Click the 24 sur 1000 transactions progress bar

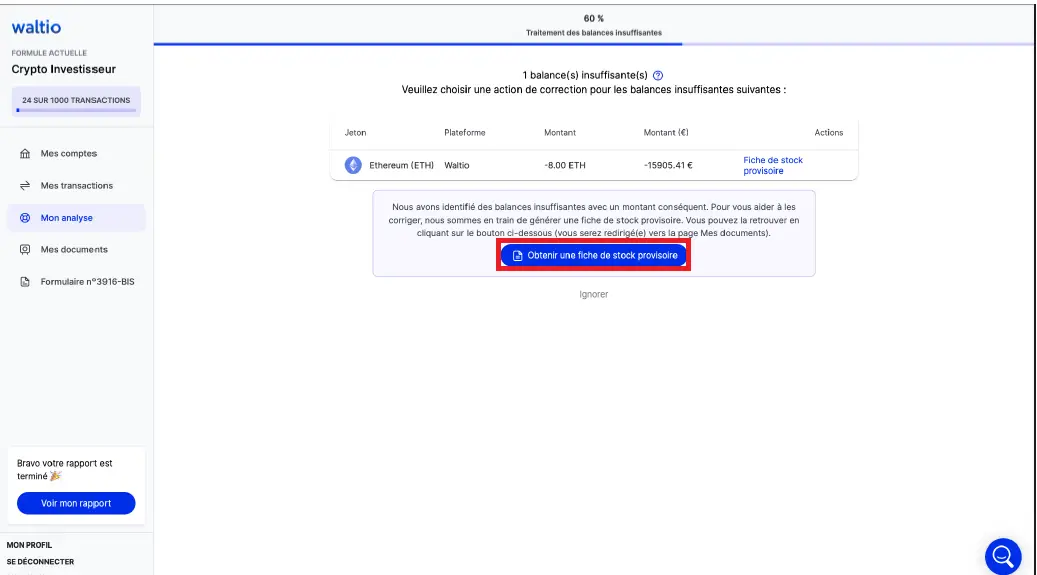[76, 110]
